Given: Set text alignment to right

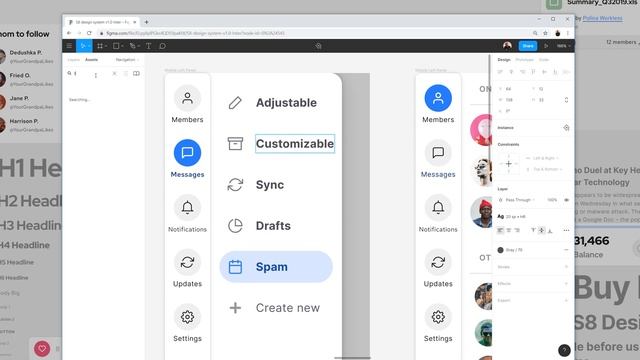Looking at the screenshot, I should 517,230.
